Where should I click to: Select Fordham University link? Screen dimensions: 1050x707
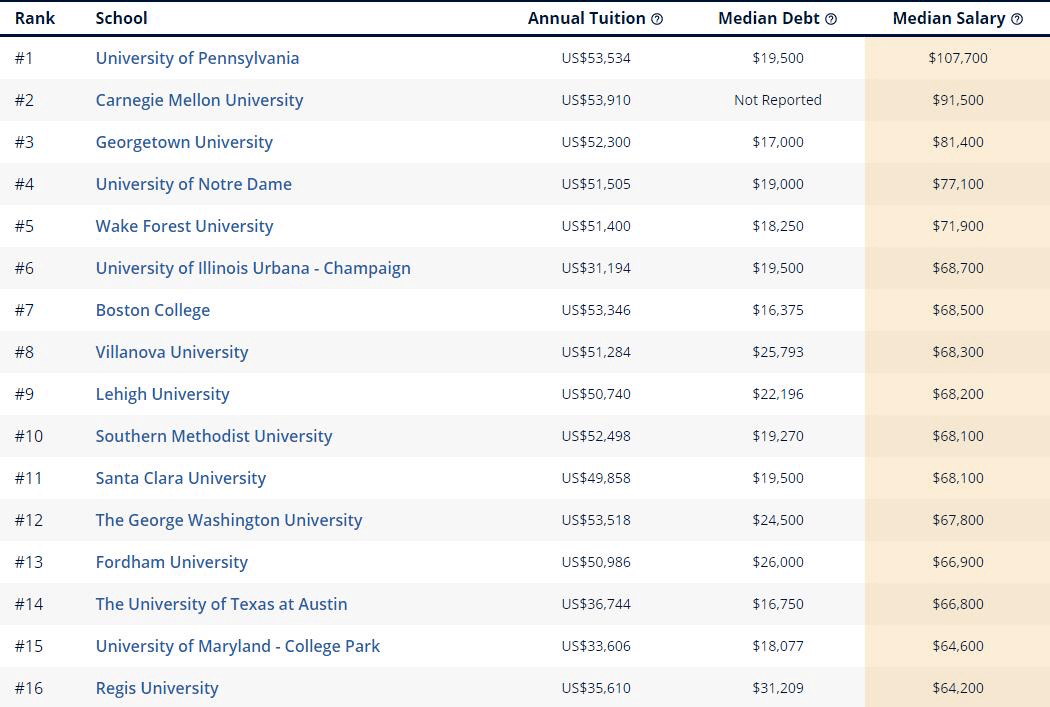pos(172,562)
